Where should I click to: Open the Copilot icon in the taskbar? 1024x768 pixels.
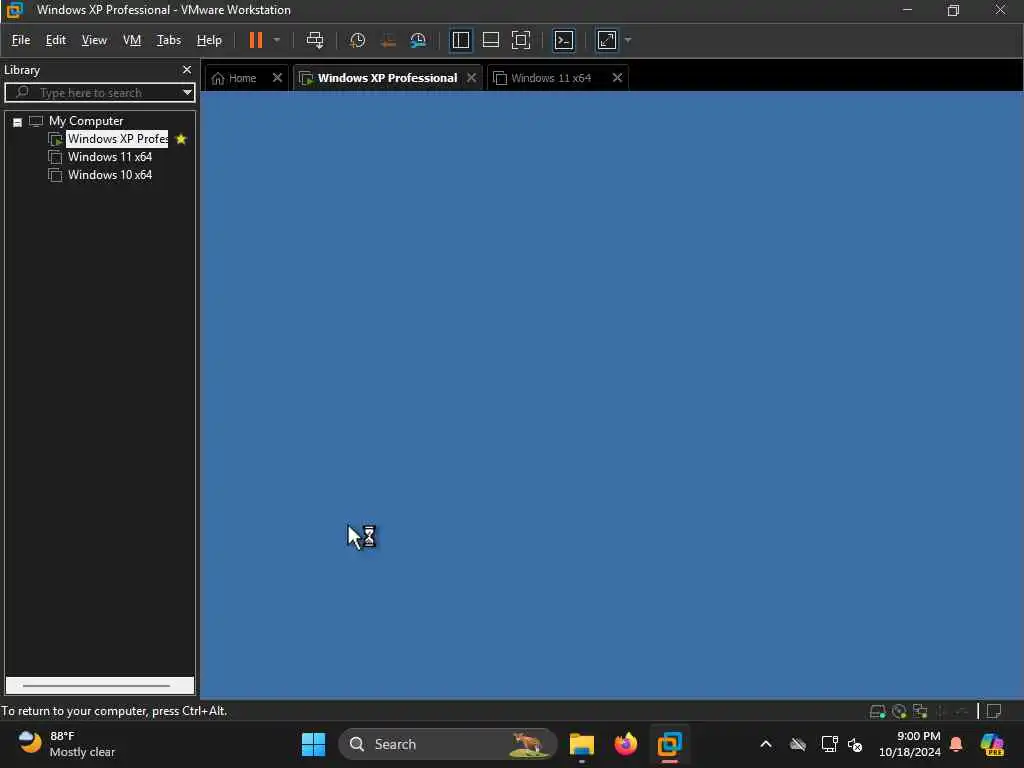click(993, 744)
